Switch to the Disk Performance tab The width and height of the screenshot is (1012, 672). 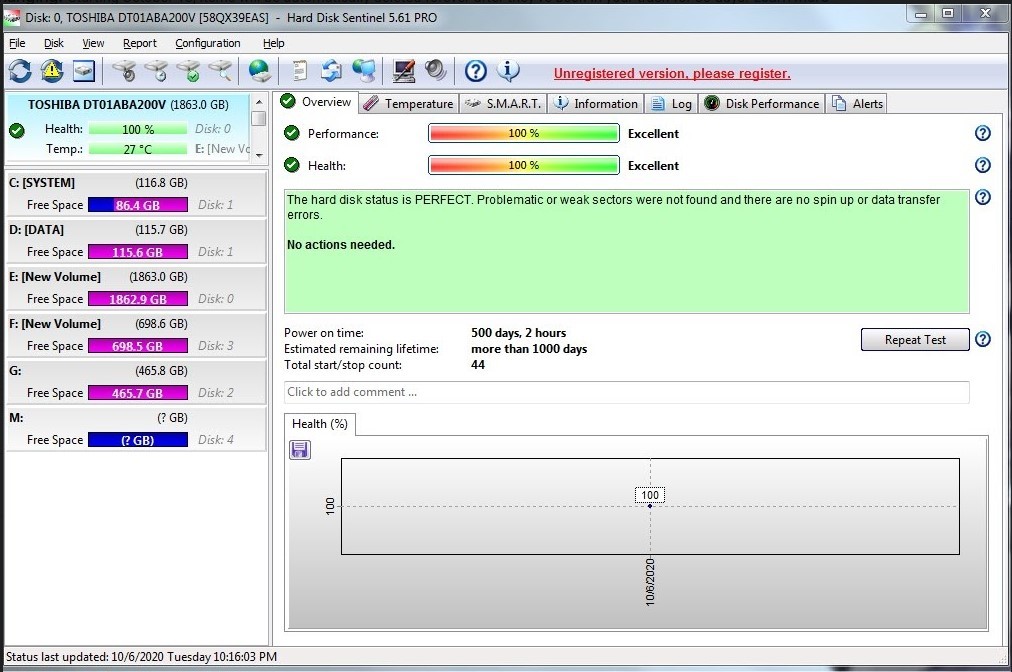(x=762, y=104)
